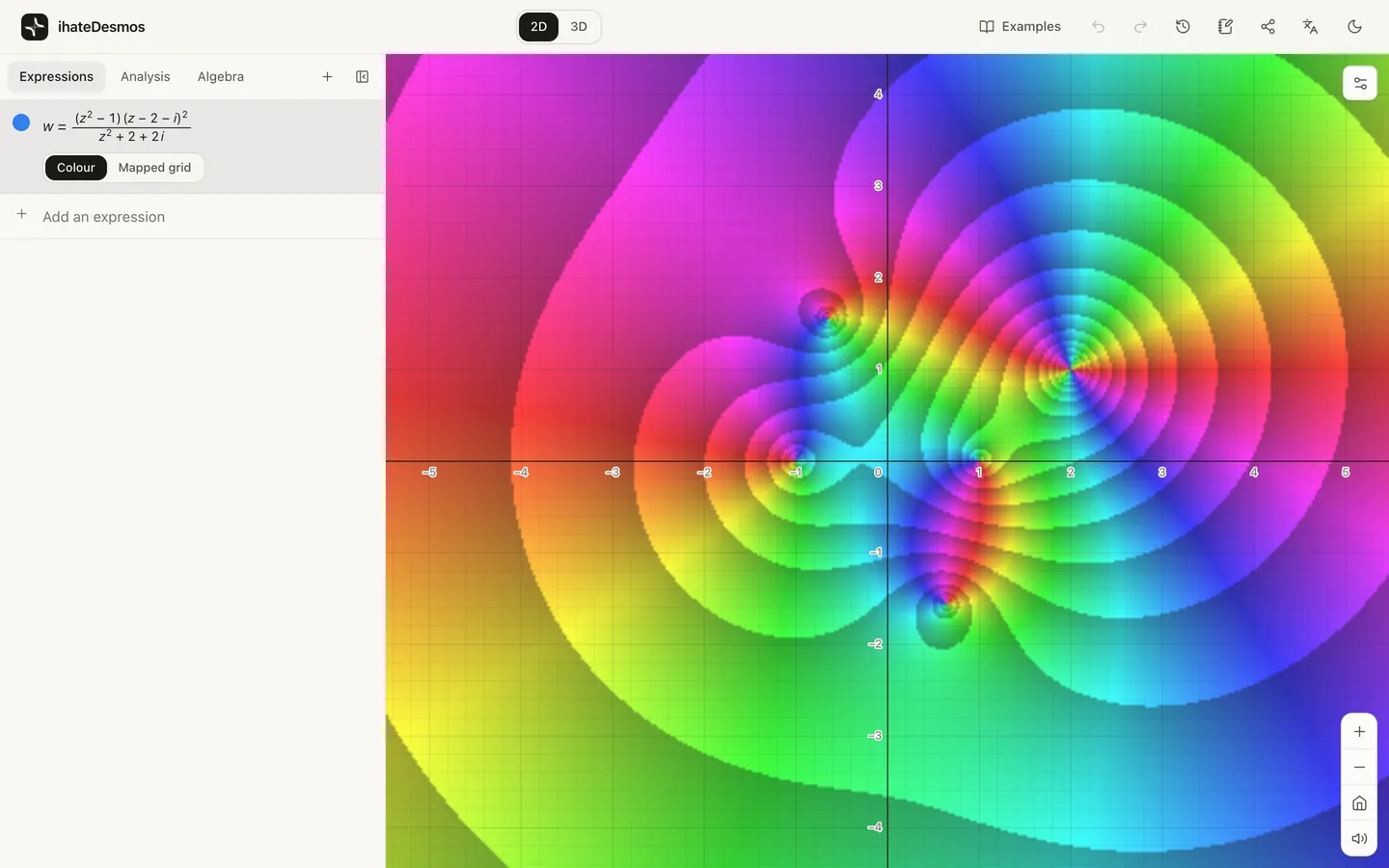
Task: Open the notes edit icon
Action: click(x=1225, y=27)
